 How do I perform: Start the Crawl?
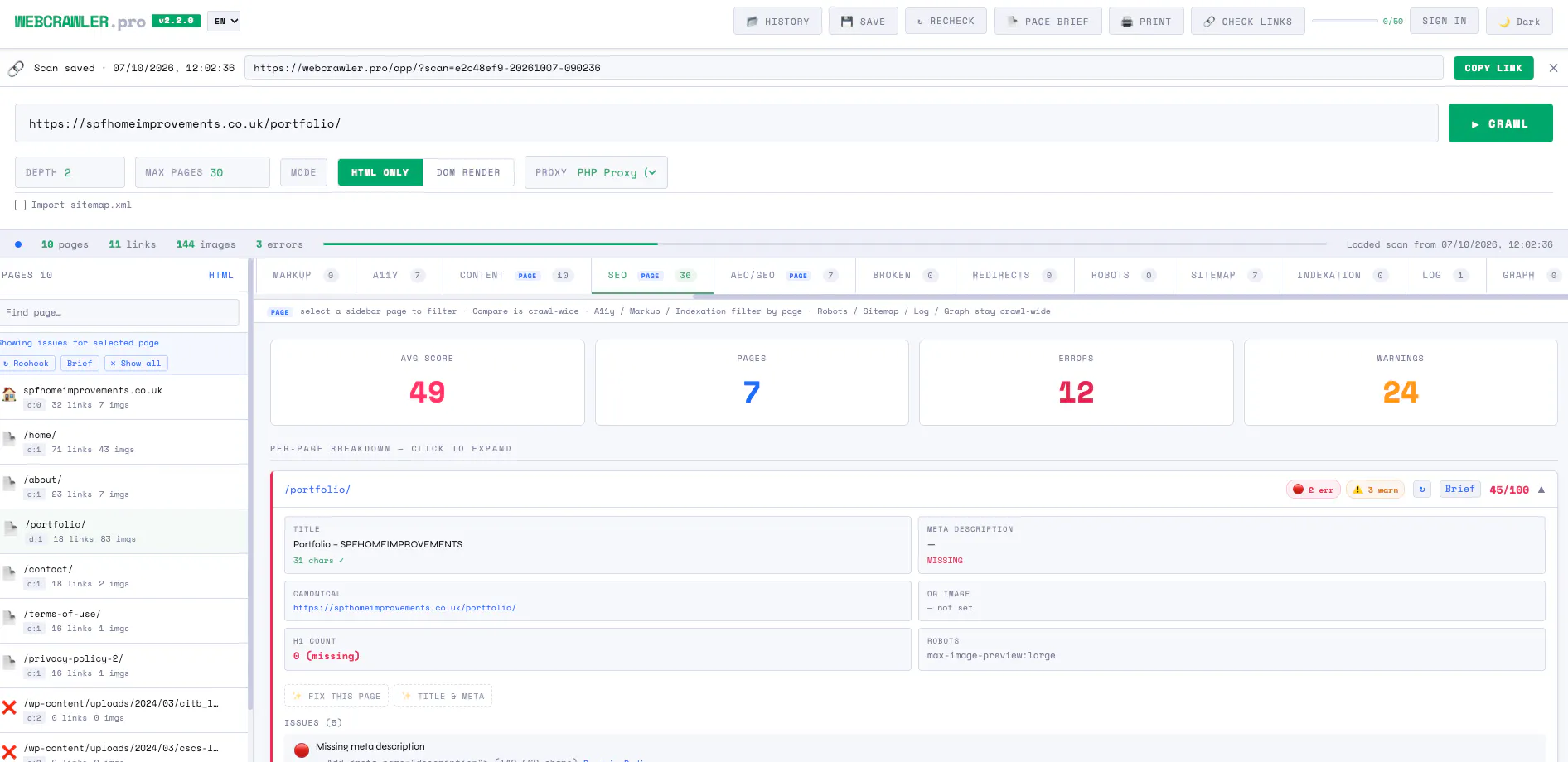(1500, 123)
